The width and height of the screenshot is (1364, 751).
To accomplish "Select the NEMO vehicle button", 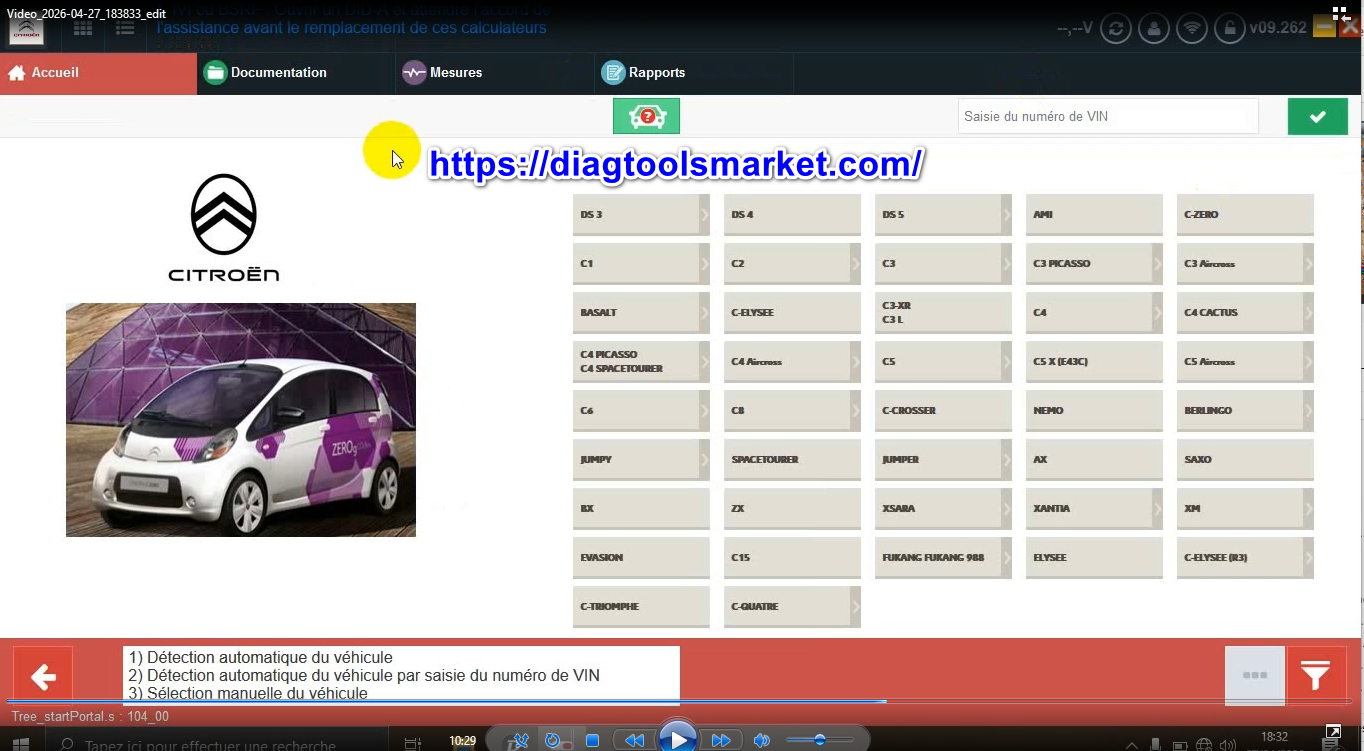I will pos(1094,411).
